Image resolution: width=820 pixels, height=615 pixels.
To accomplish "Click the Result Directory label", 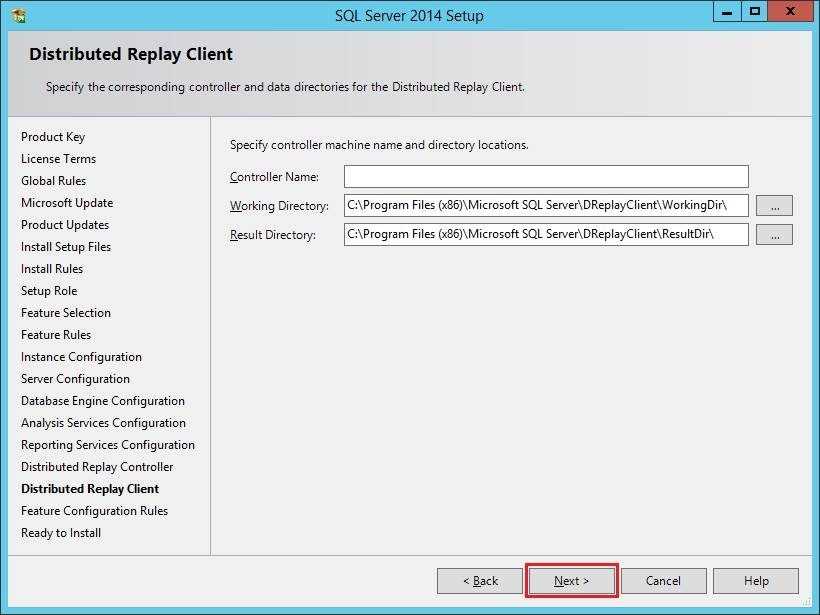I will point(273,235).
